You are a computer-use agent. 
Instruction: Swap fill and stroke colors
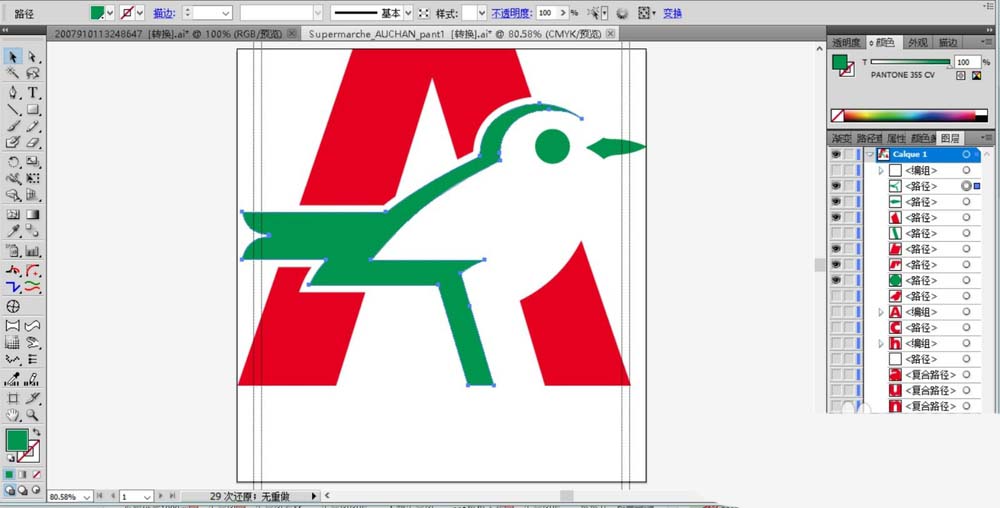pos(36,432)
